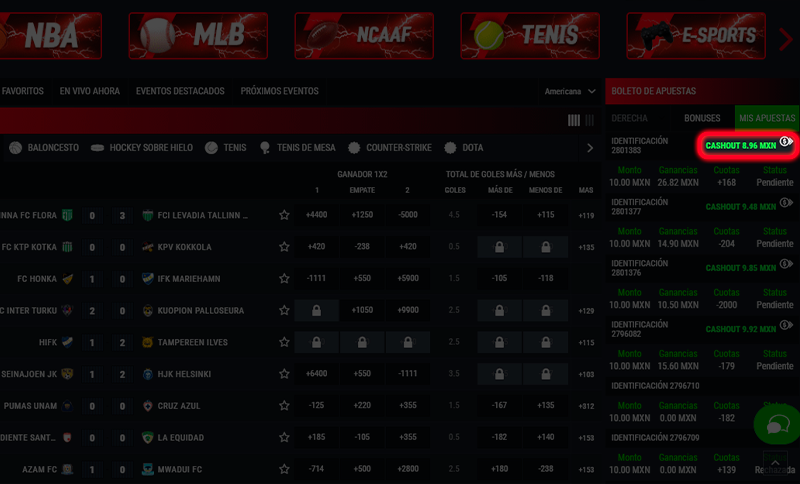Expand +129 more markets for Kuopion match
Viewport: 800px width, 484px height.
pos(586,311)
